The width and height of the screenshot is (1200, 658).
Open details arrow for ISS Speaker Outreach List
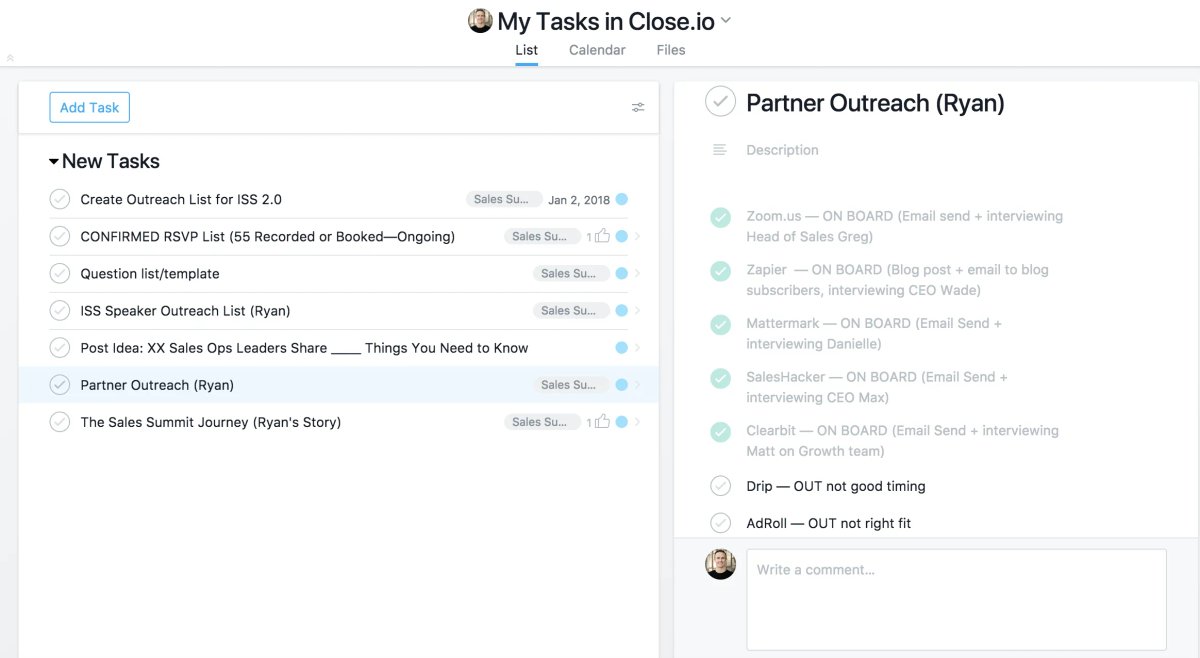point(638,311)
